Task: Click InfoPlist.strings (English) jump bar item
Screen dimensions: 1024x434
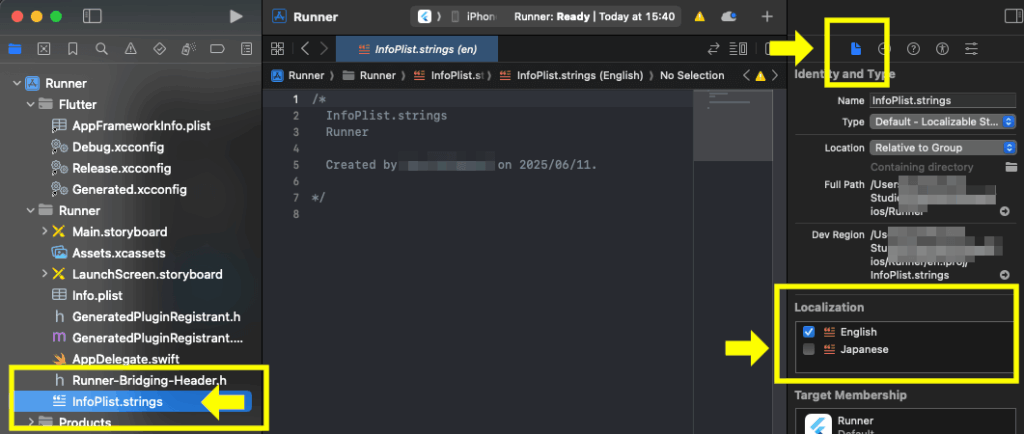Action: pos(572,76)
